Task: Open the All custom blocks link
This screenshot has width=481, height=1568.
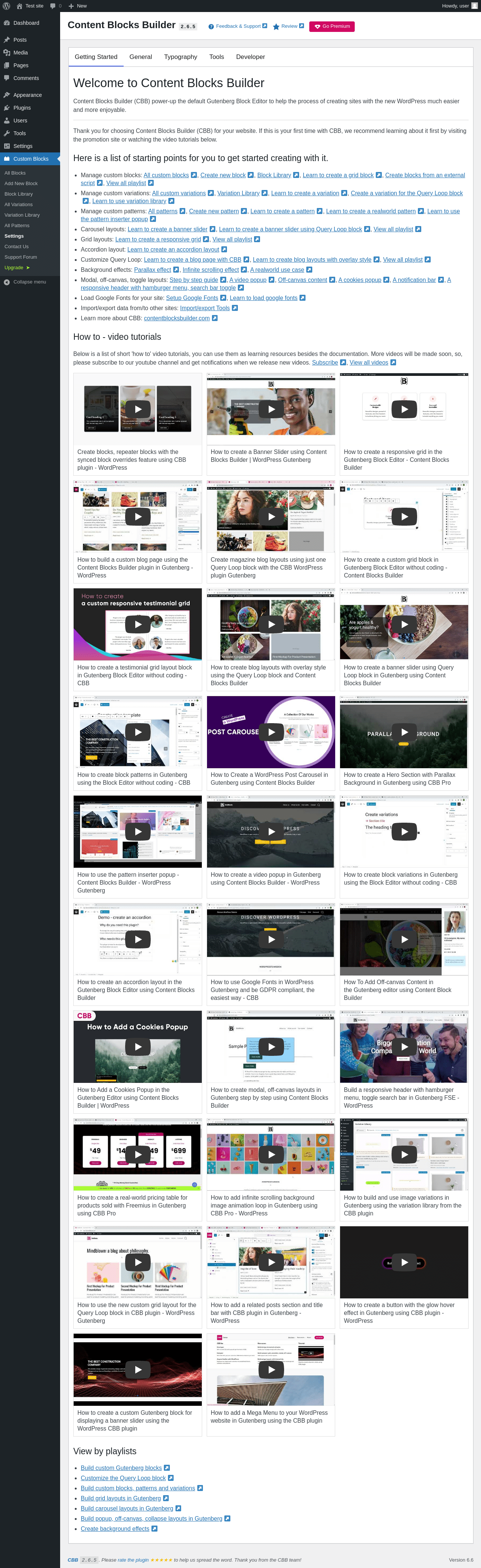Action: coord(166,175)
